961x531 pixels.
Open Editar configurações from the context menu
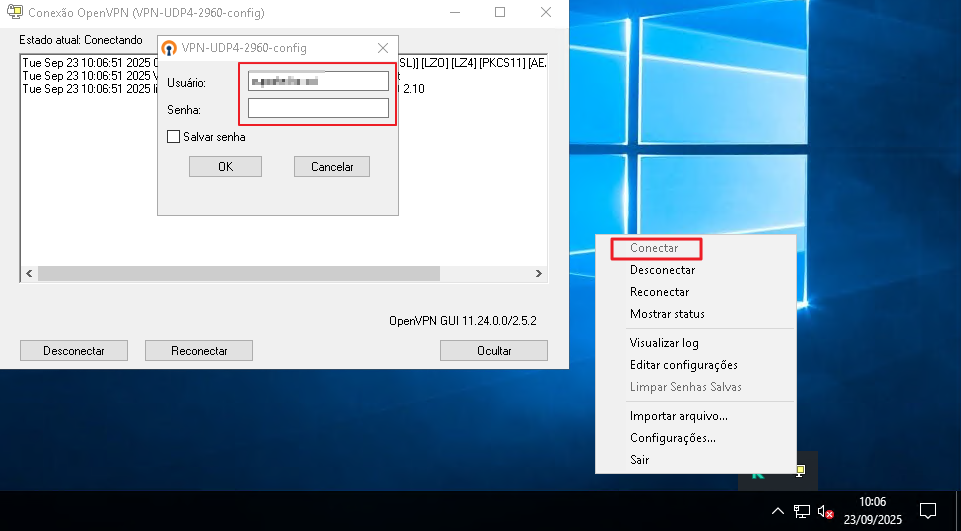(684, 365)
